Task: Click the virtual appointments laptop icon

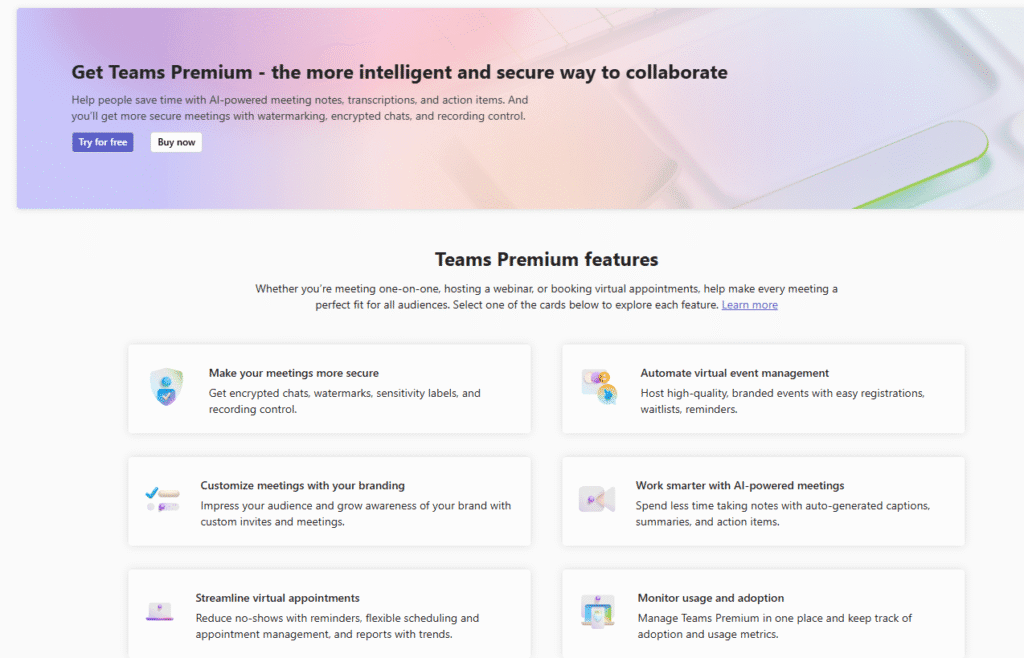Action: (x=160, y=610)
